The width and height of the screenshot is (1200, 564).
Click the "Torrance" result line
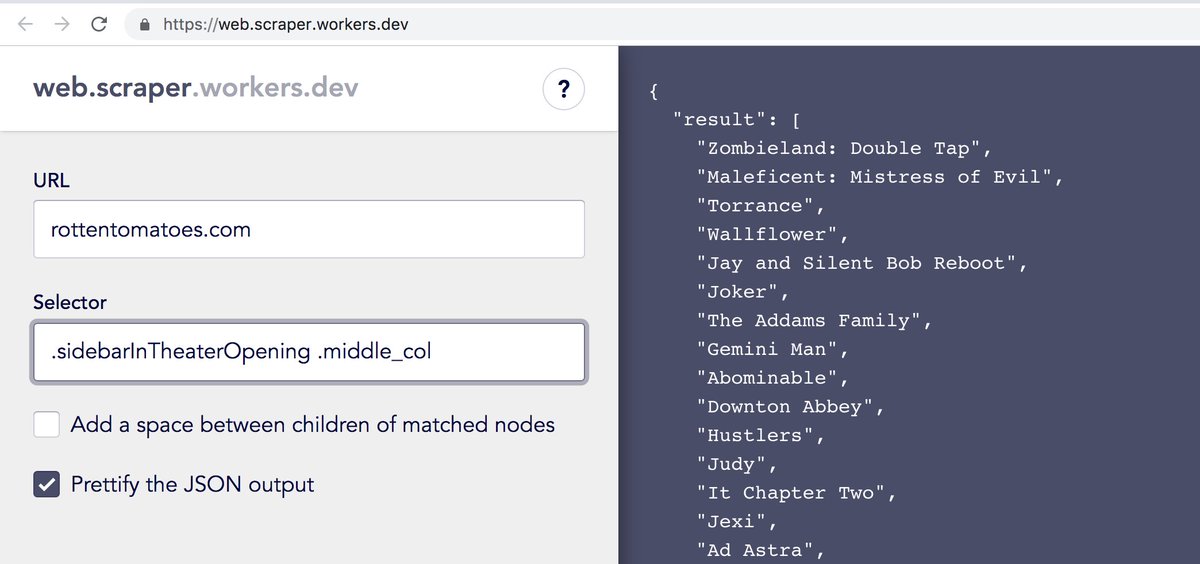[761, 206]
